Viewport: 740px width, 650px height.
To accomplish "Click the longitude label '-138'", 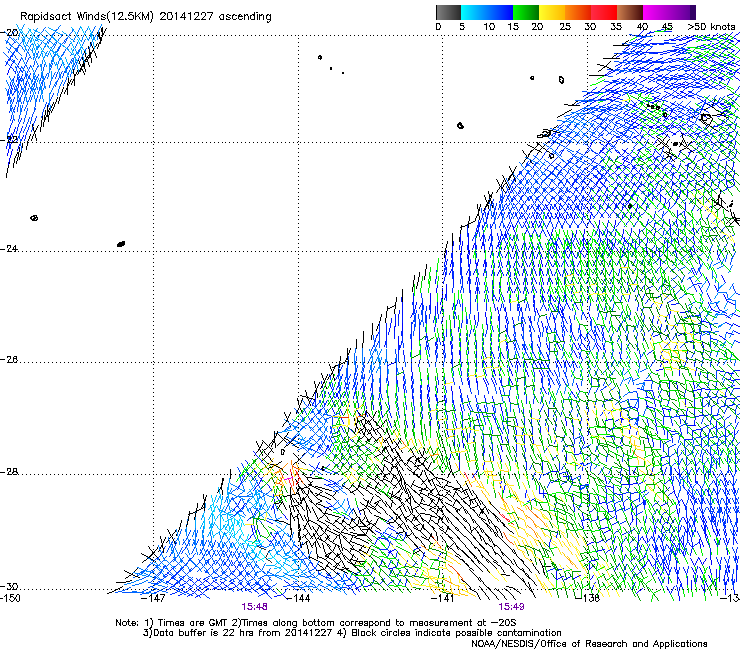I will coord(587,598).
